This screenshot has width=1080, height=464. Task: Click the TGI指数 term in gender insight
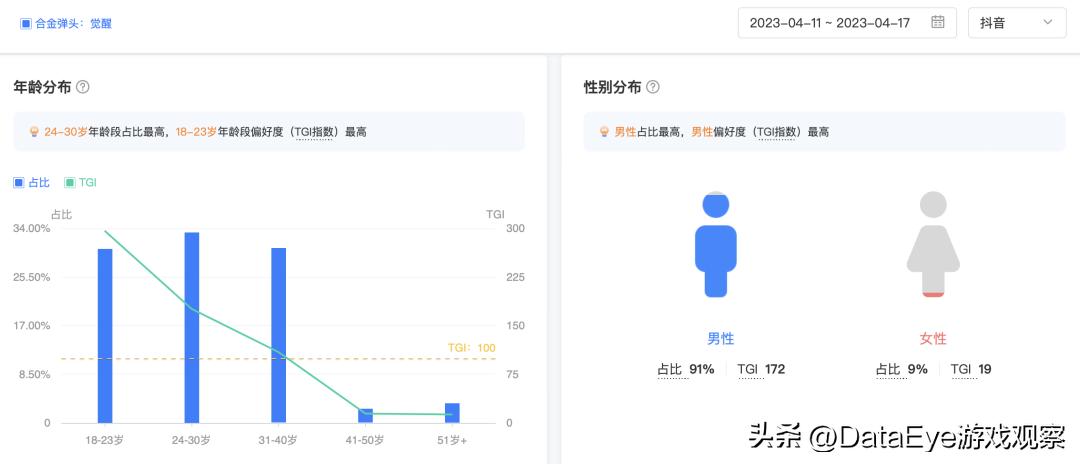[x=777, y=132]
